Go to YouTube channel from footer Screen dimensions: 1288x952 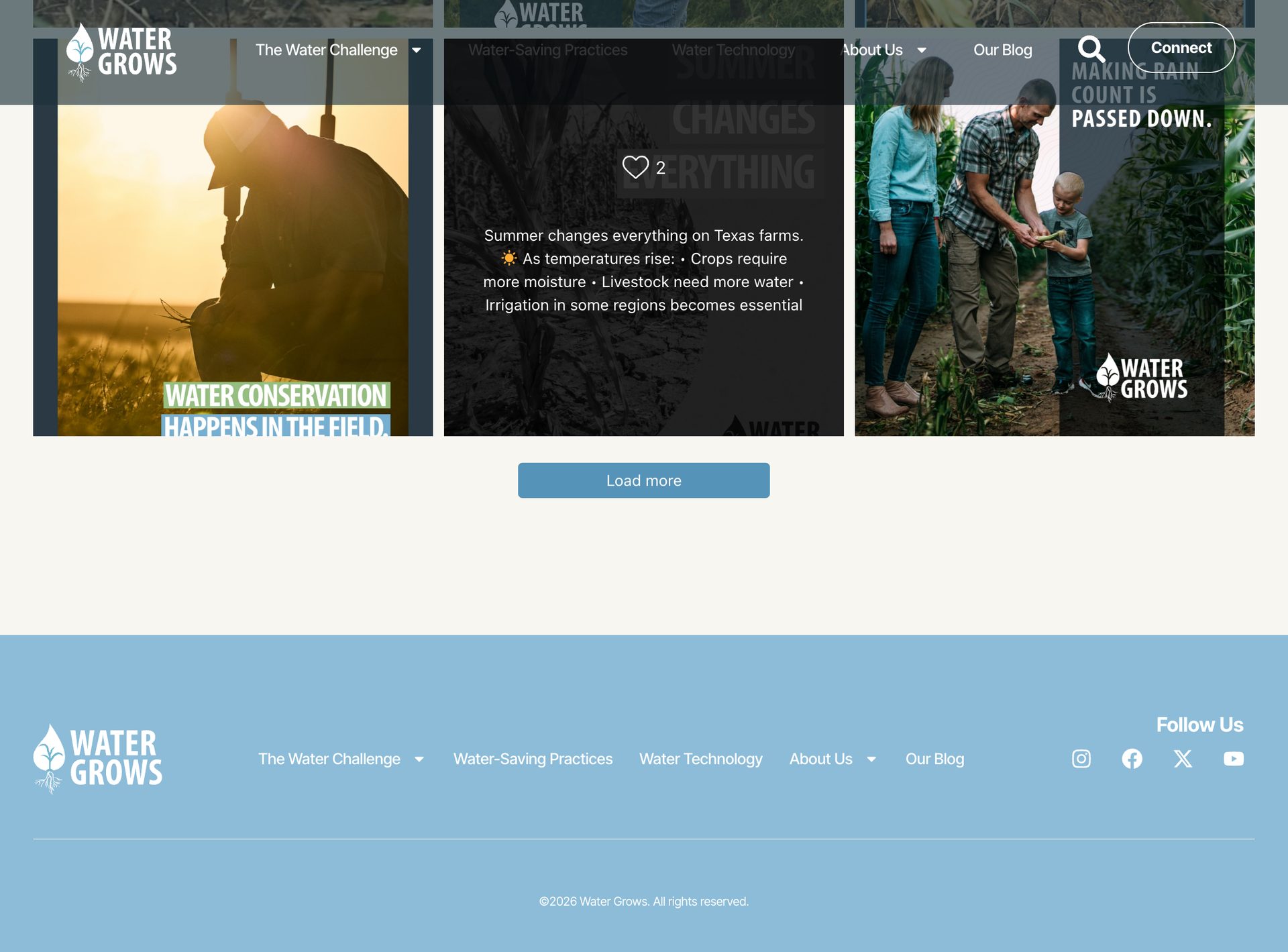point(1234,759)
